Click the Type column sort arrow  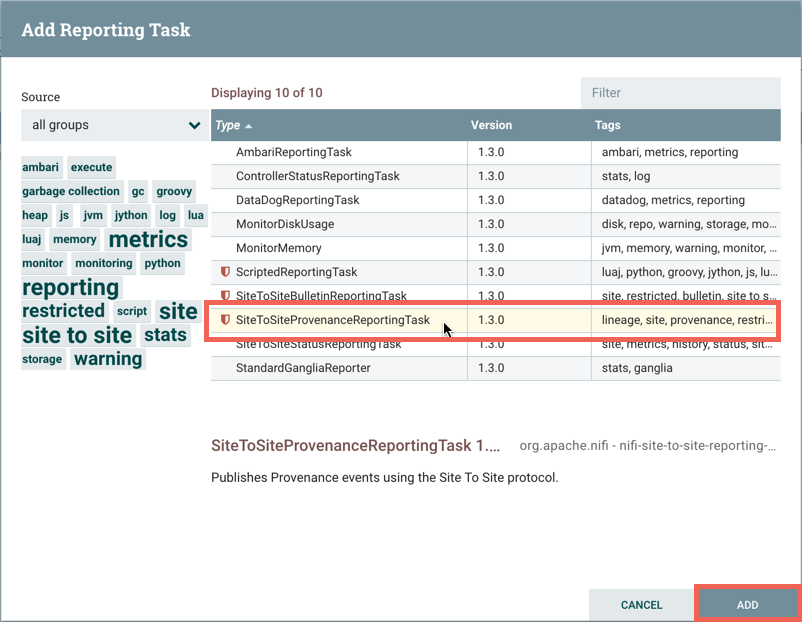point(249,126)
